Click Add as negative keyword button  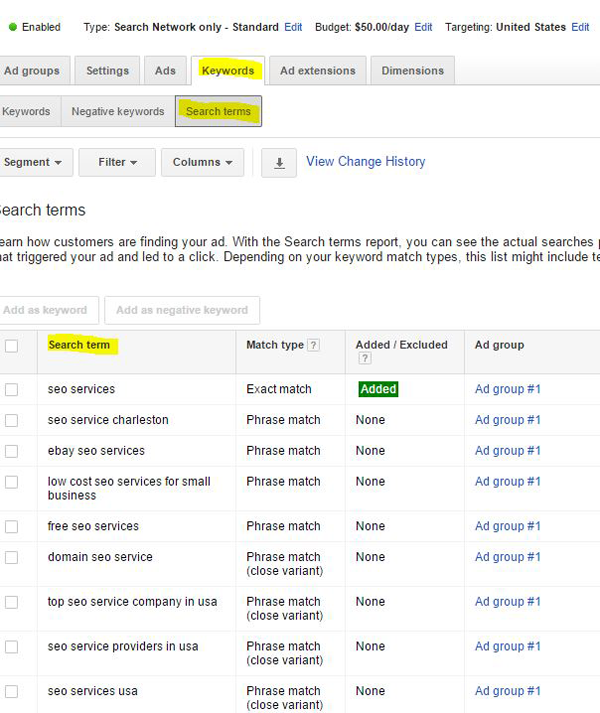(182, 311)
